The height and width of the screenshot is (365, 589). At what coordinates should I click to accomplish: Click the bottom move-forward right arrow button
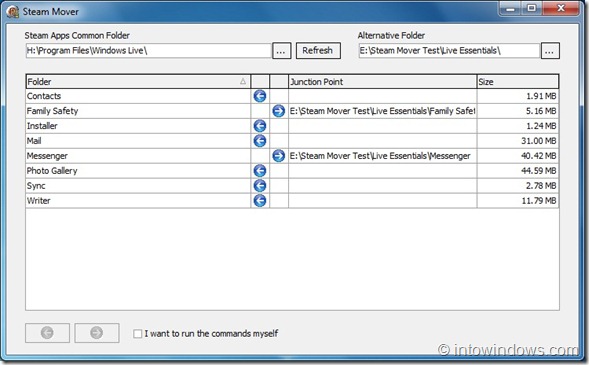point(97,333)
